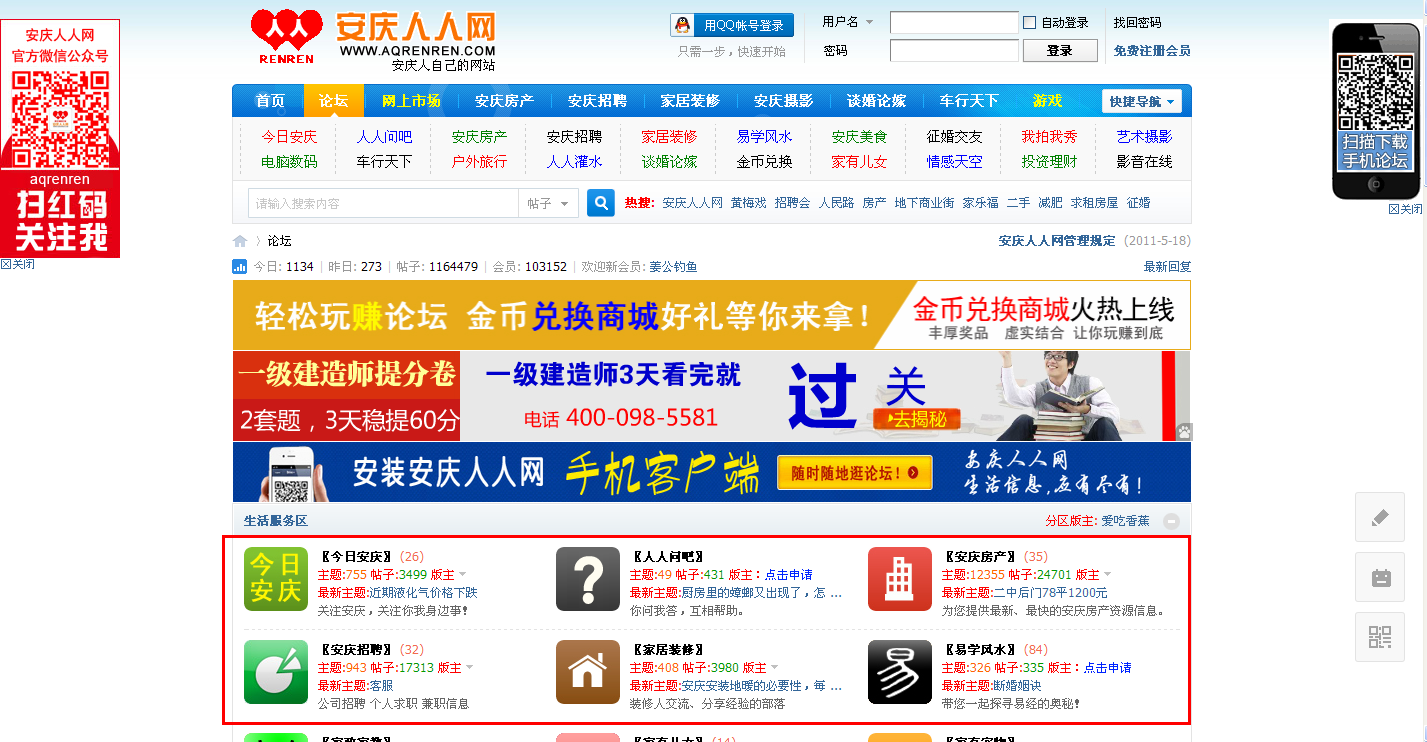Image resolution: width=1427 pixels, height=742 pixels.
Task: Click the QQ penguin login icon
Action: click(683, 25)
